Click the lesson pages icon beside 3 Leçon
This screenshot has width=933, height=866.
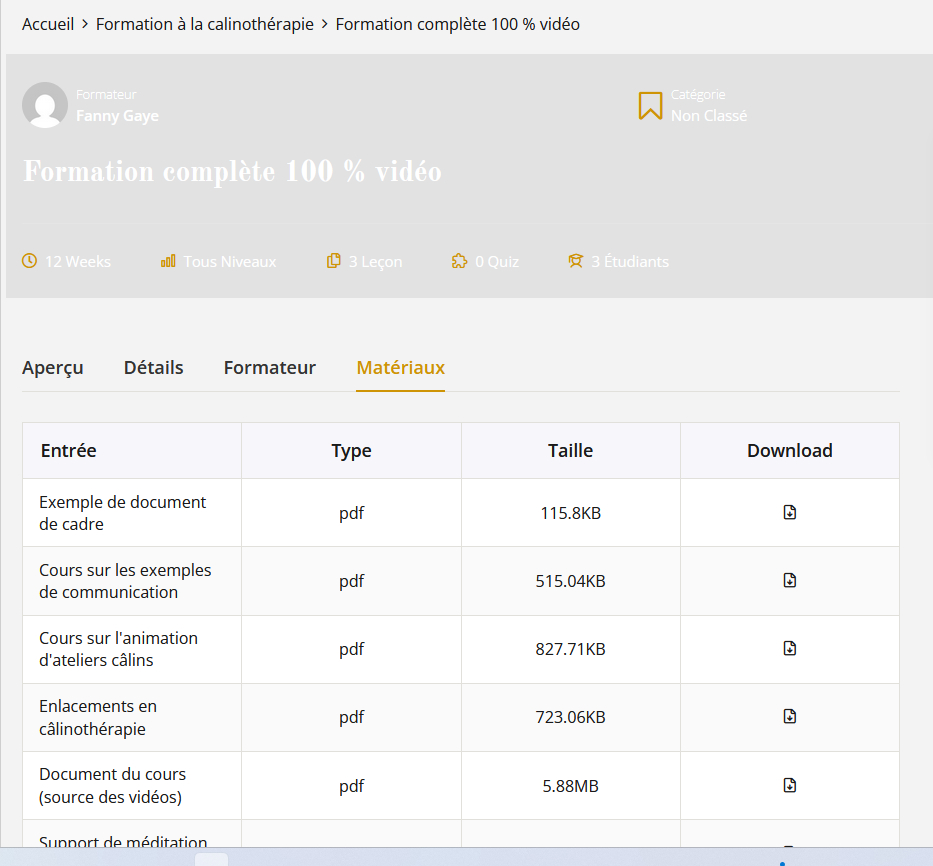[334, 261]
